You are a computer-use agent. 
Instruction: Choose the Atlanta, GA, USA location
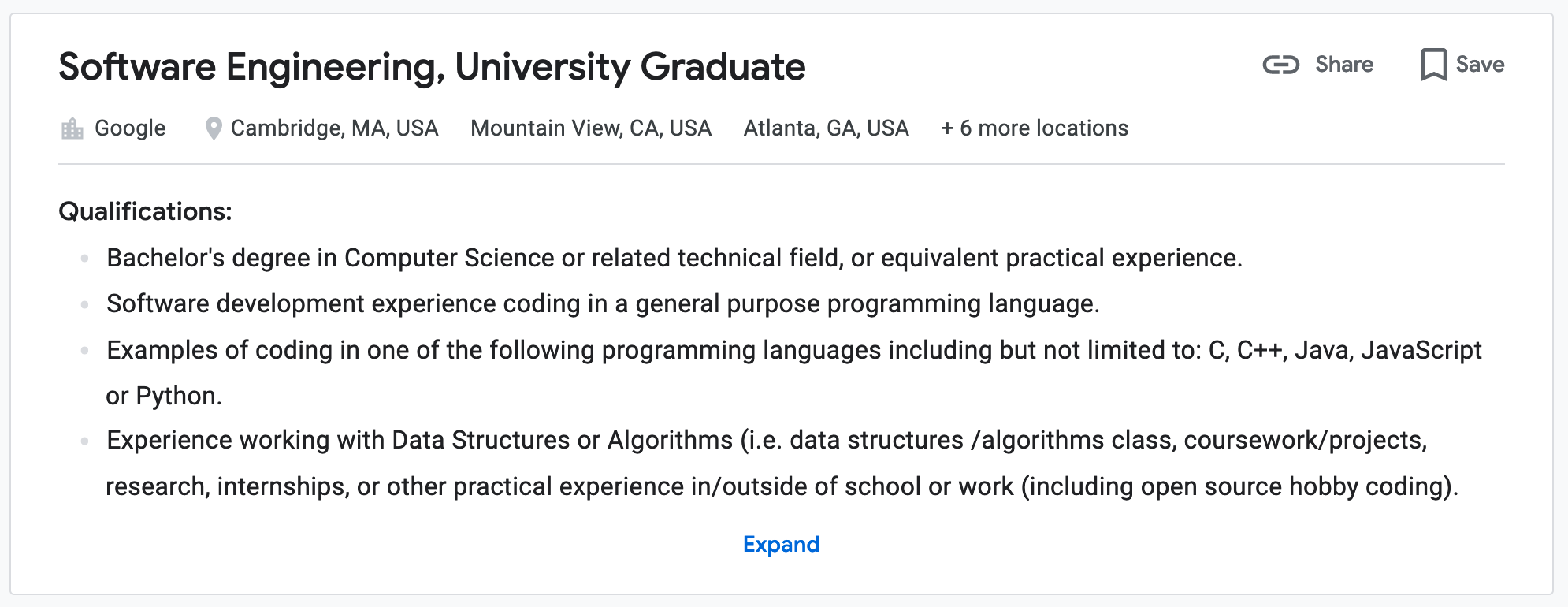826,128
